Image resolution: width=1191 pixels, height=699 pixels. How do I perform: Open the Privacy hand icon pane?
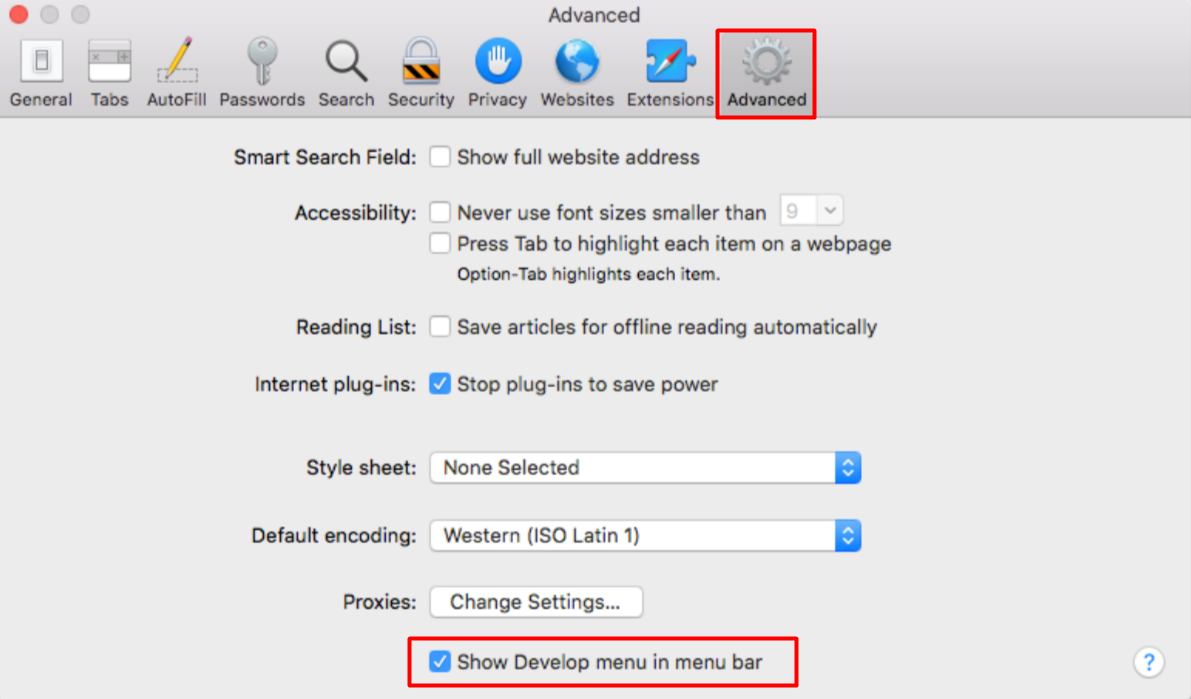click(498, 74)
